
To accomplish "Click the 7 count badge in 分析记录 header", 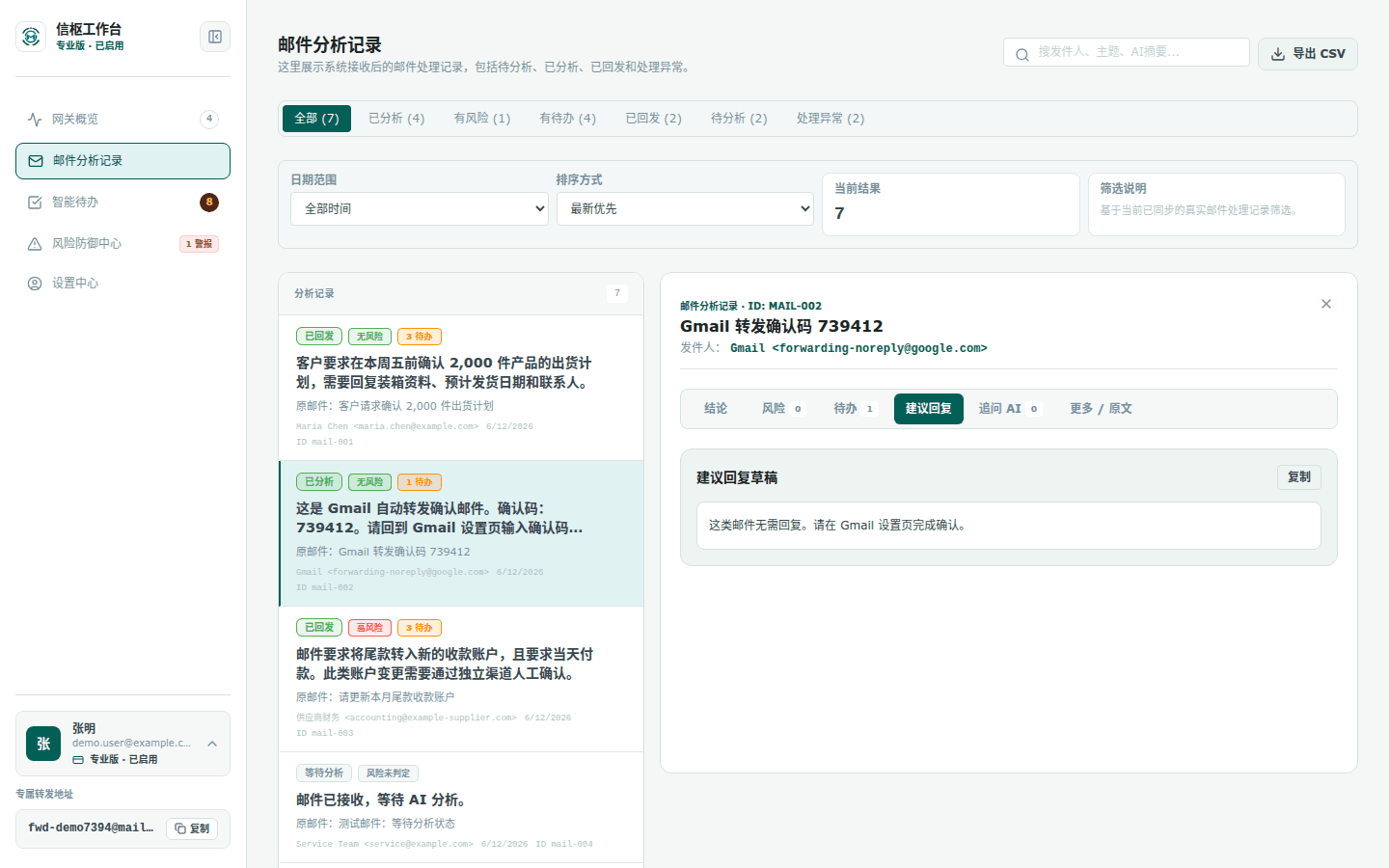I will point(617,293).
